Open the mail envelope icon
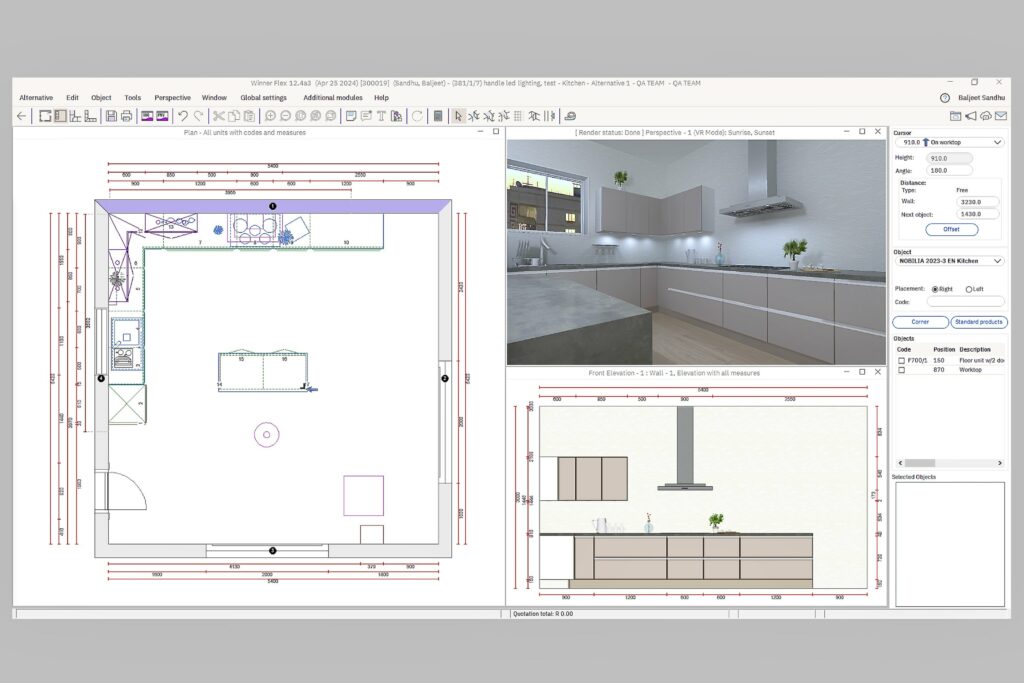 click(x=1000, y=116)
